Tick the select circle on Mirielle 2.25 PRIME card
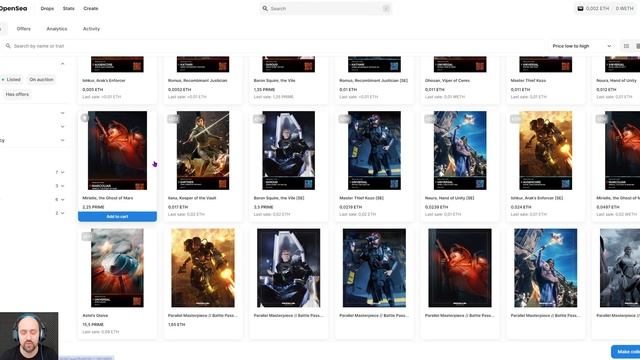Image resolution: width=640 pixels, height=360 pixels. click(85, 118)
